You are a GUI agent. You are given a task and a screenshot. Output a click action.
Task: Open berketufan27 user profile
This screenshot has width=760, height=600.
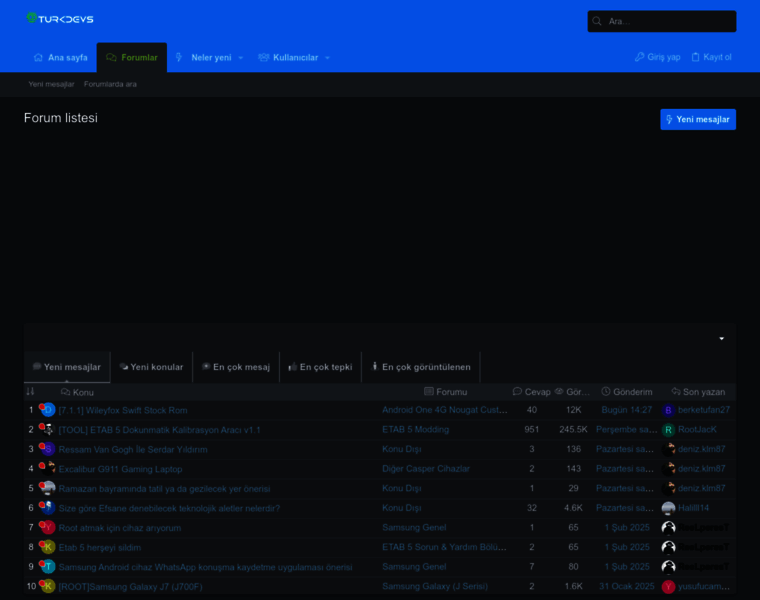tap(704, 410)
